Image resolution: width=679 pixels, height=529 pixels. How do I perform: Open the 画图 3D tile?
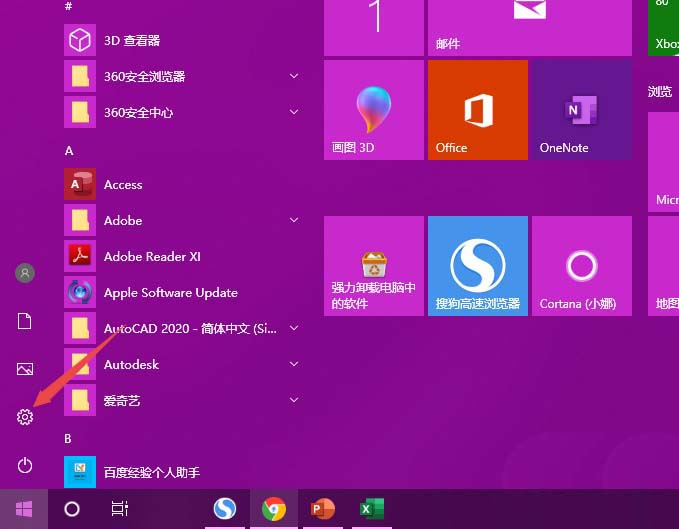pos(374,110)
